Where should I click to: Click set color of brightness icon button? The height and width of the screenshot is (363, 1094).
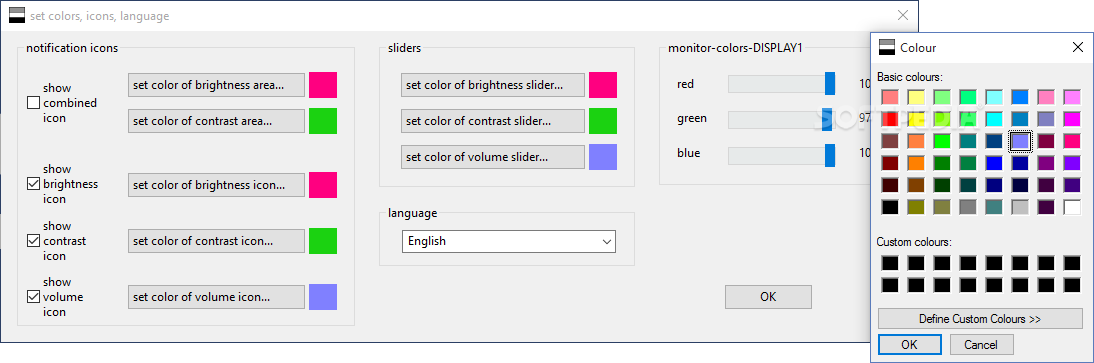pos(216,185)
